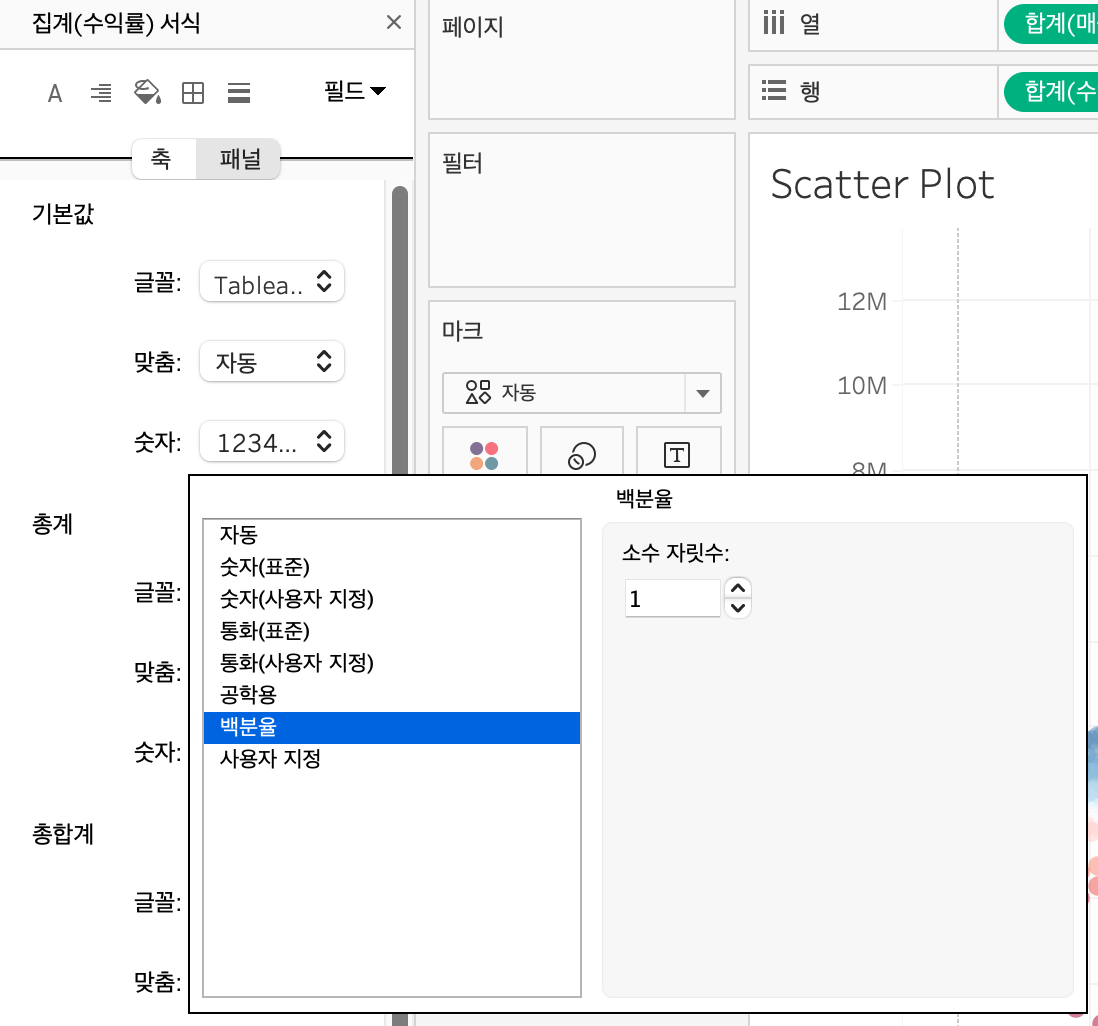This screenshot has height=1026, width=1098.
Task: Open the 기본값 글꼴 dropdown
Action: pyautogui.click(x=272, y=282)
